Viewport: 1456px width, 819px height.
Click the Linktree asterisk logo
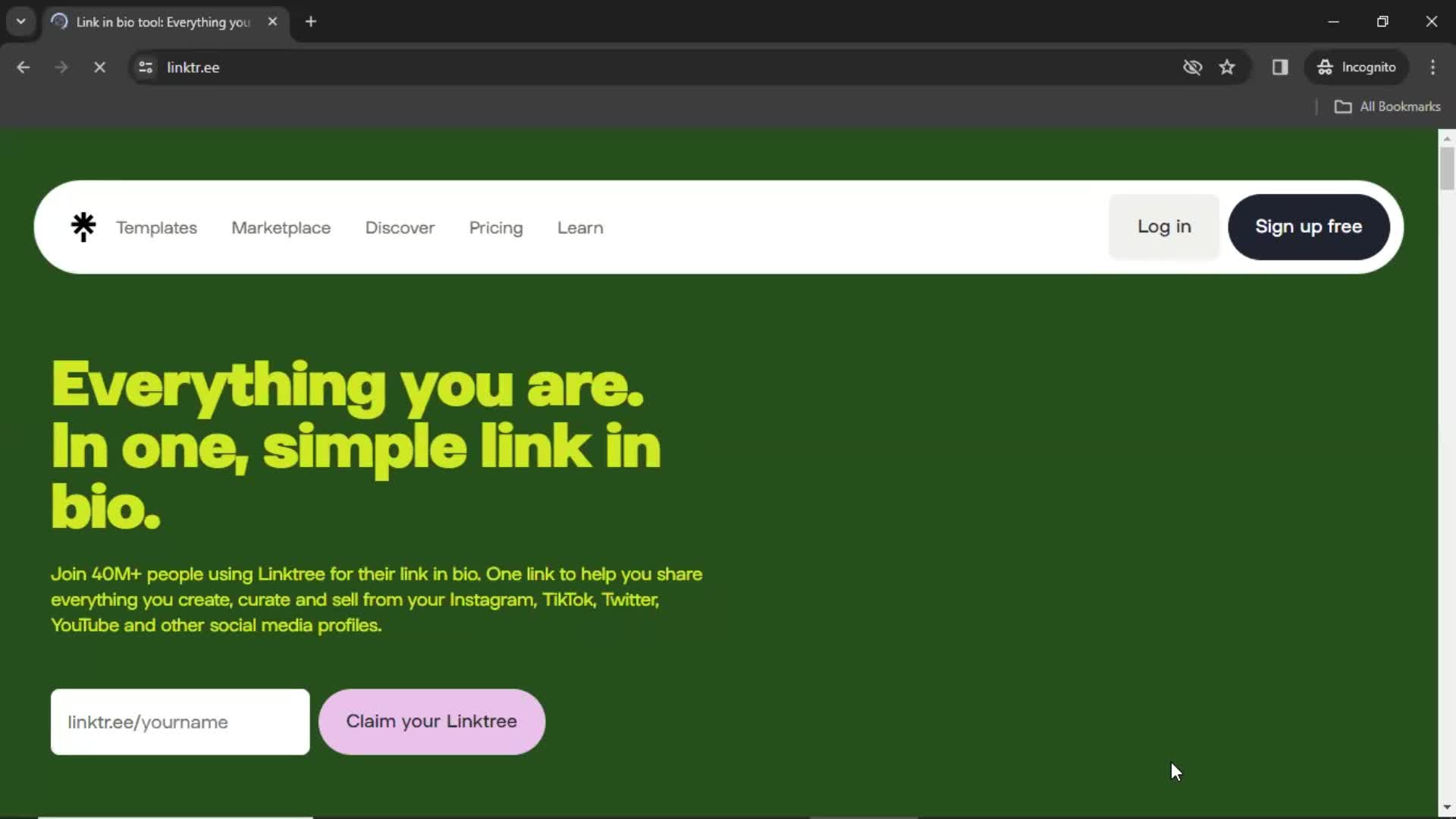83,227
